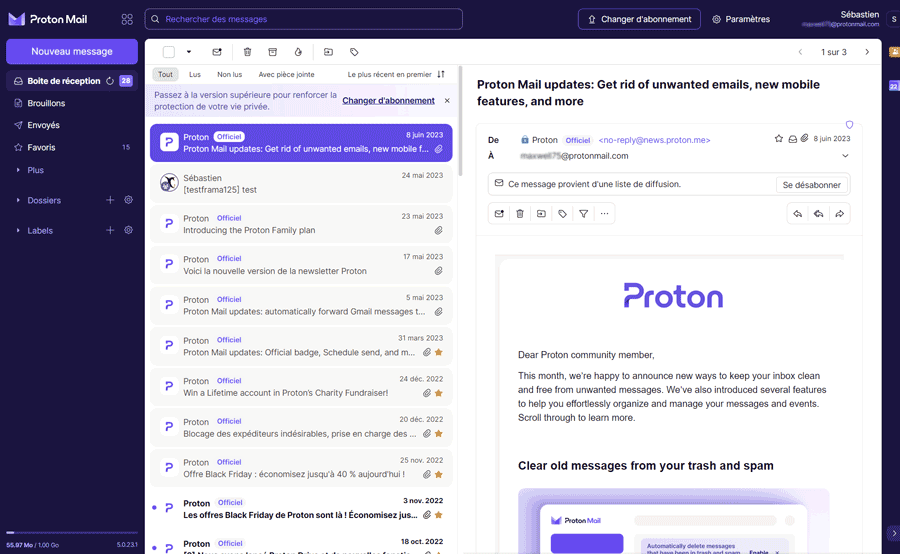The height and width of the screenshot is (554, 900).
Task: Click the move-to-folder icon in list toolbar
Action: tap(328, 52)
